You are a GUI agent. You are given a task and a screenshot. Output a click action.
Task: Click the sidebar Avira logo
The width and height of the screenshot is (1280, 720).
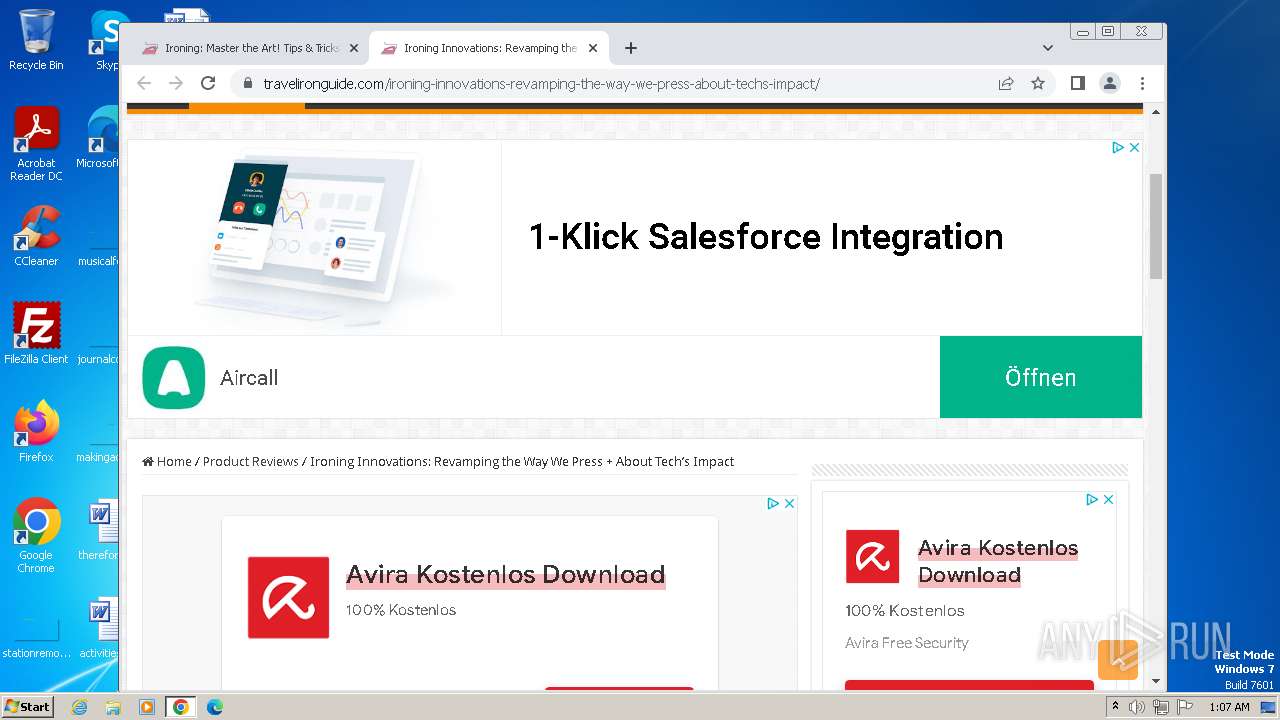872,556
